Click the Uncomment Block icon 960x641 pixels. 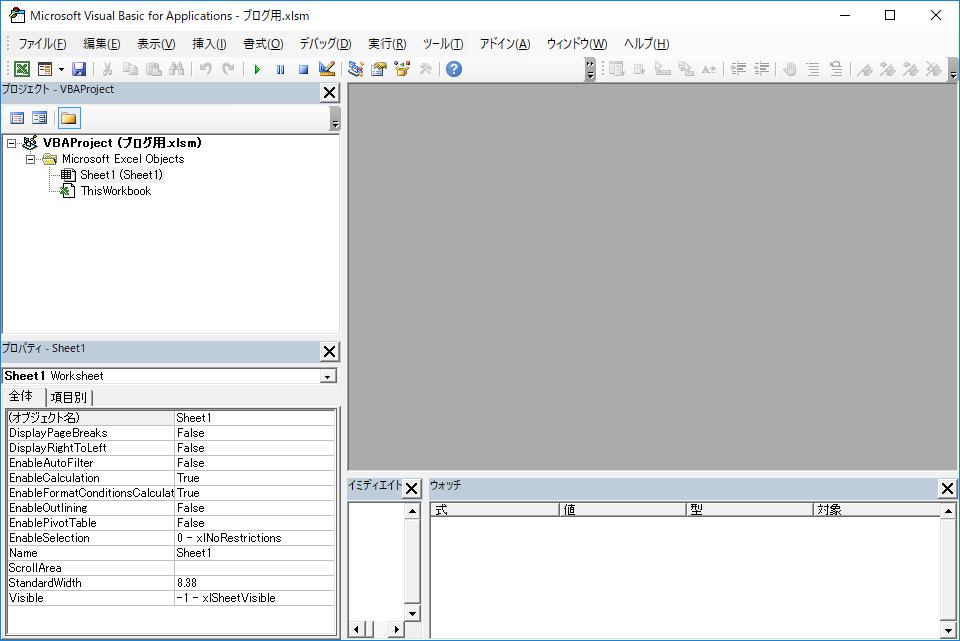pyautogui.click(x=836, y=69)
